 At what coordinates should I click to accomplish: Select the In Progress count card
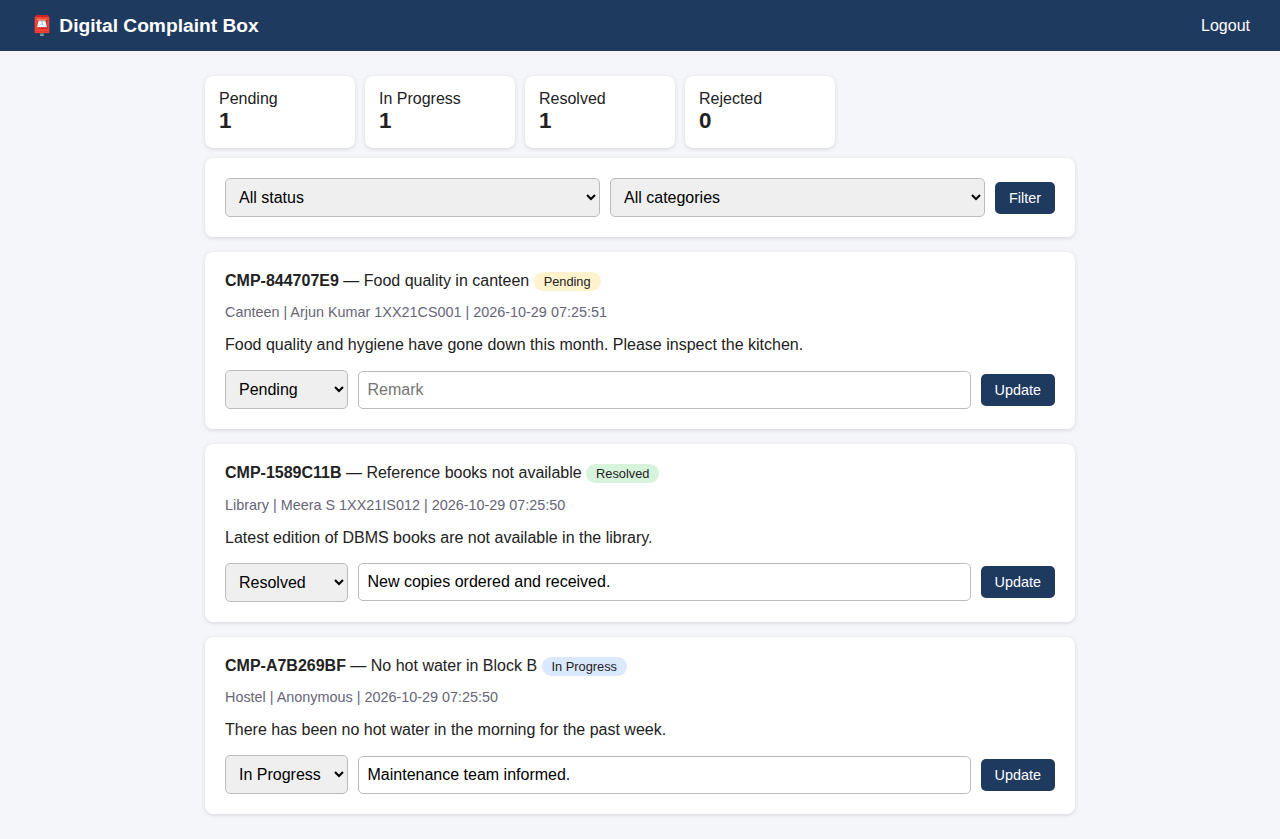click(440, 112)
